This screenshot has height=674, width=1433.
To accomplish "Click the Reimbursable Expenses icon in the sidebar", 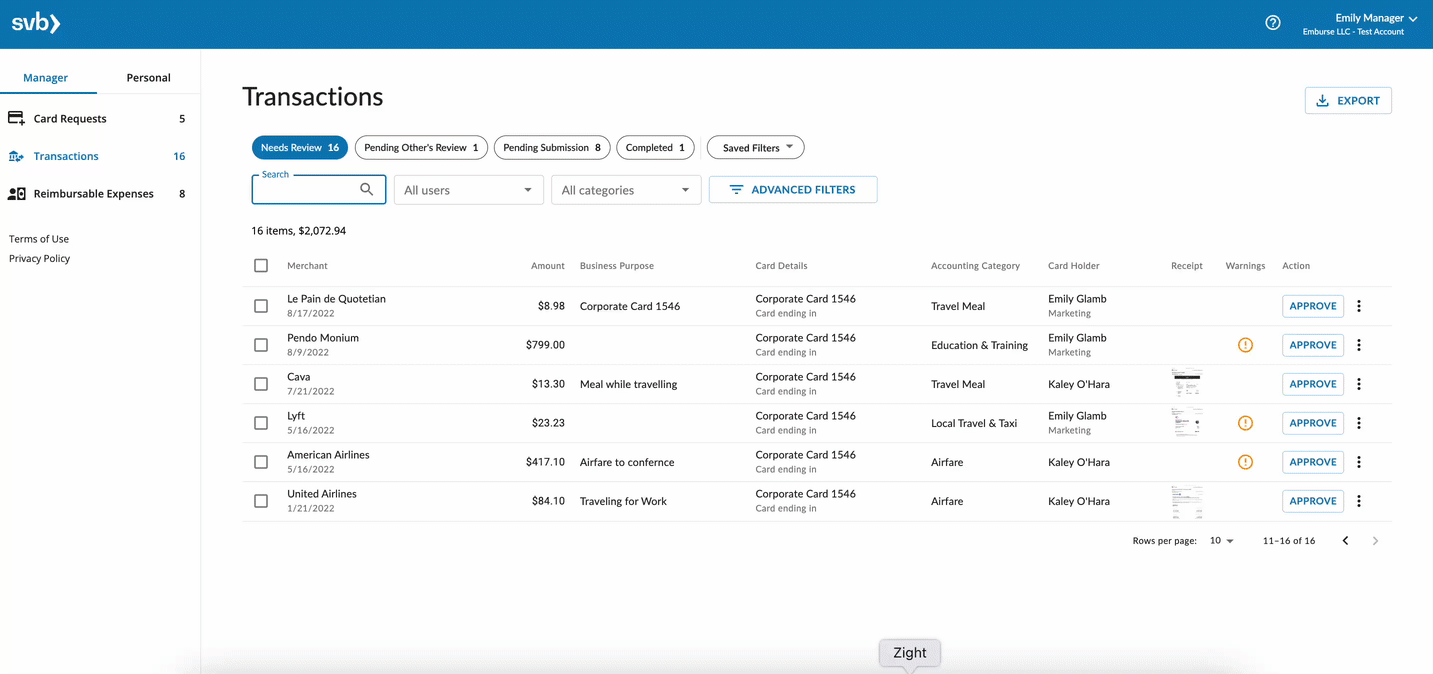I will point(16,194).
